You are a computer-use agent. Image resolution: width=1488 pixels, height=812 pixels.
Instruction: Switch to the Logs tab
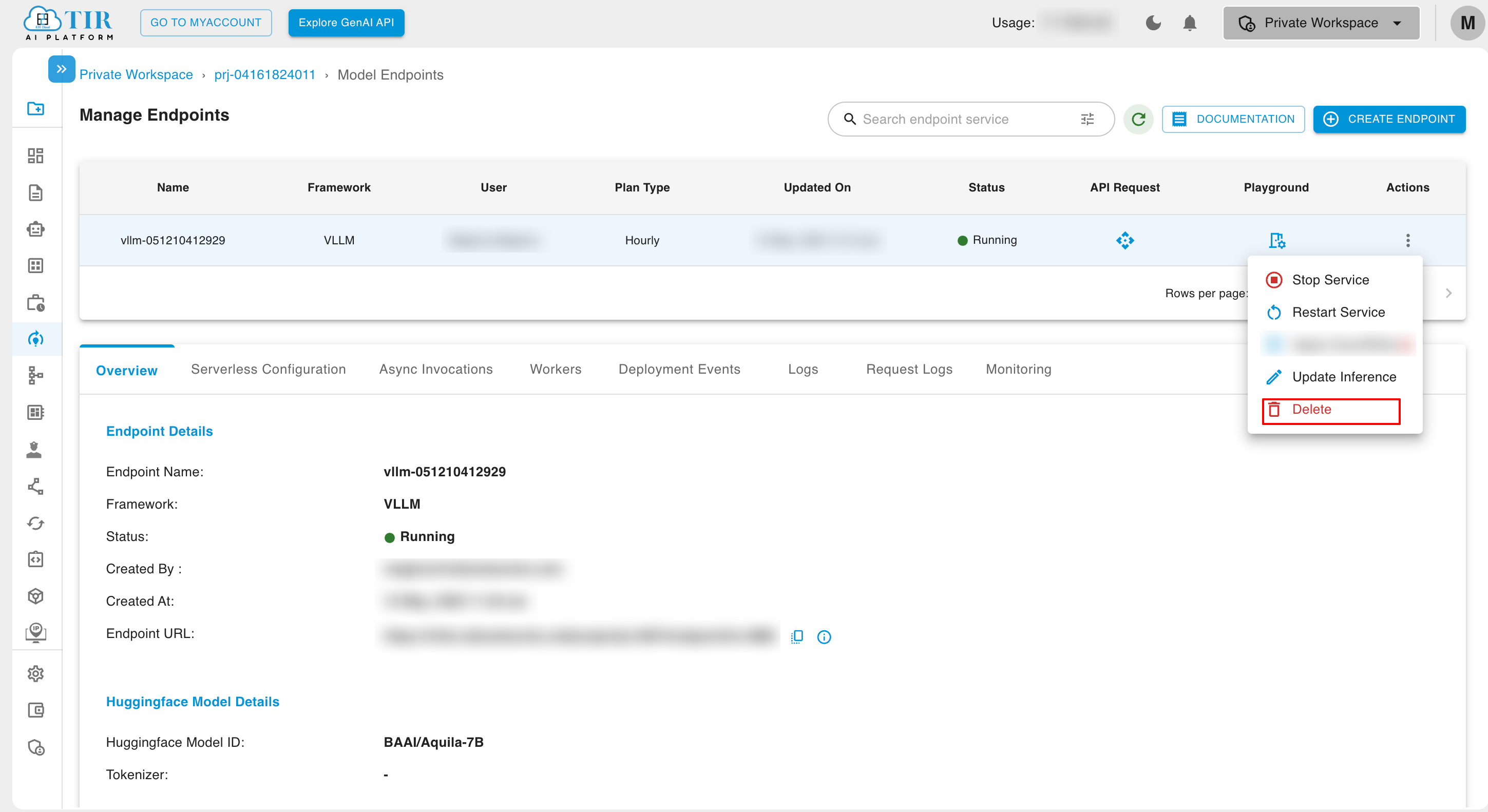click(x=803, y=369)
